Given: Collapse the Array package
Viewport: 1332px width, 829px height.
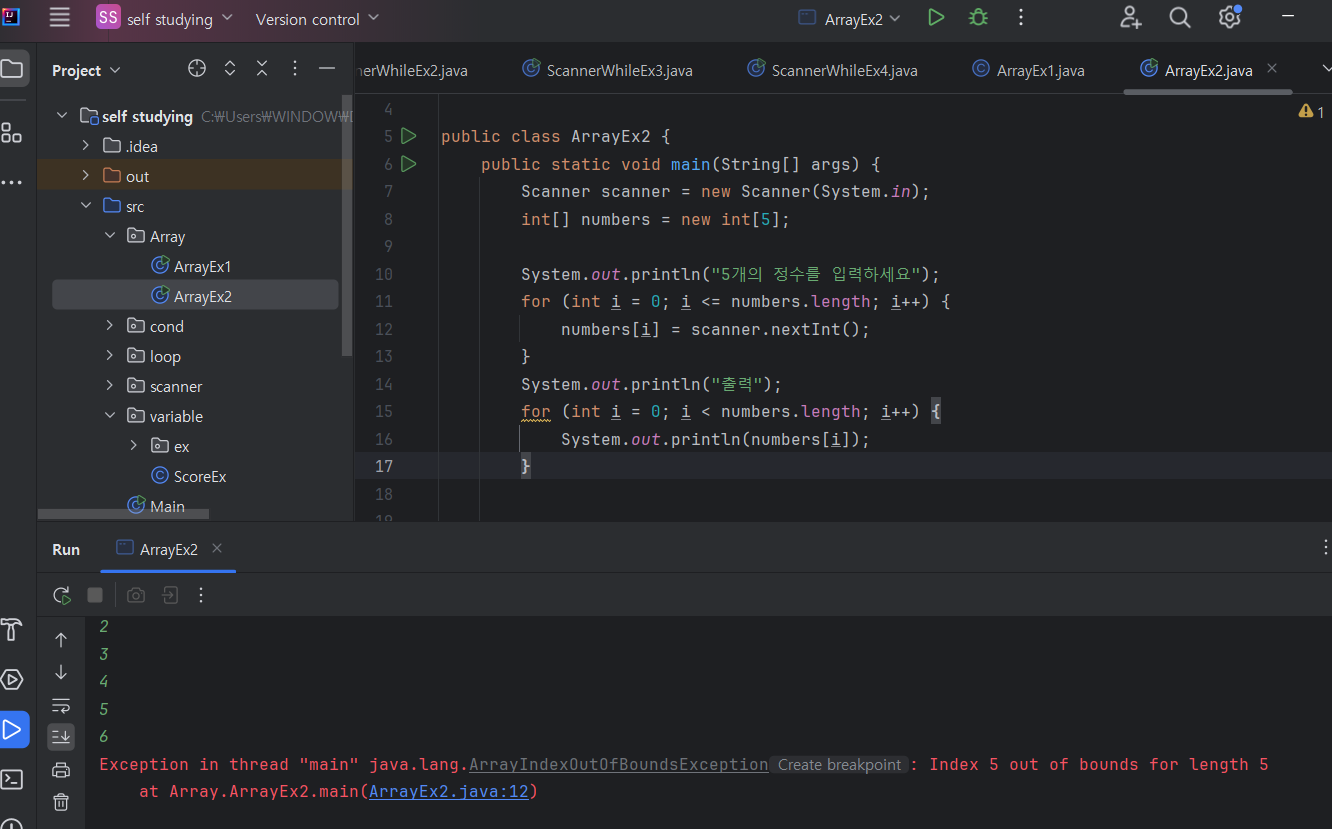Looking at the screenshot, I should pyautogui.click(x=110, y=236).
